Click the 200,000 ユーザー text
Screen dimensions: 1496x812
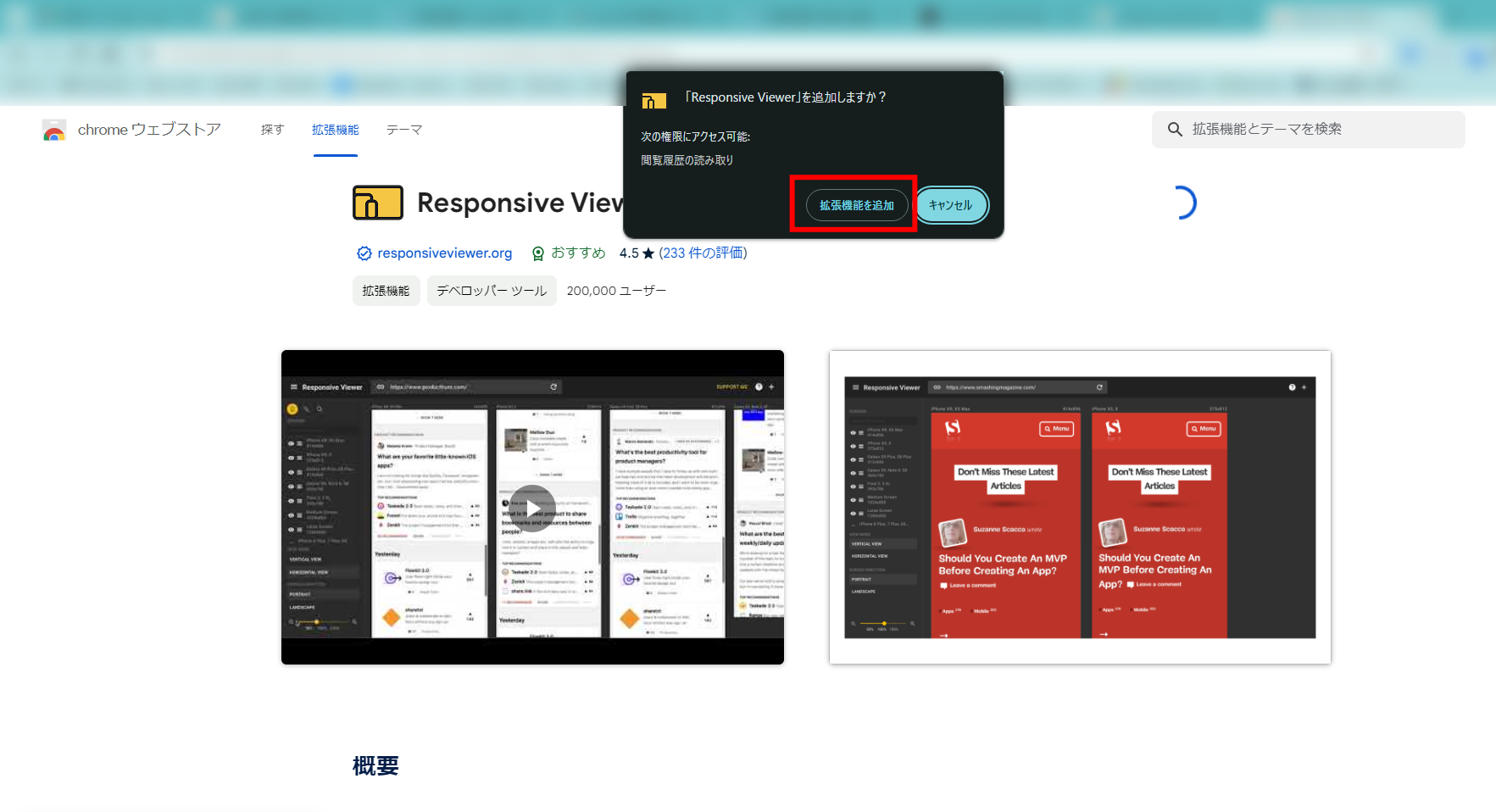[616, 291]
